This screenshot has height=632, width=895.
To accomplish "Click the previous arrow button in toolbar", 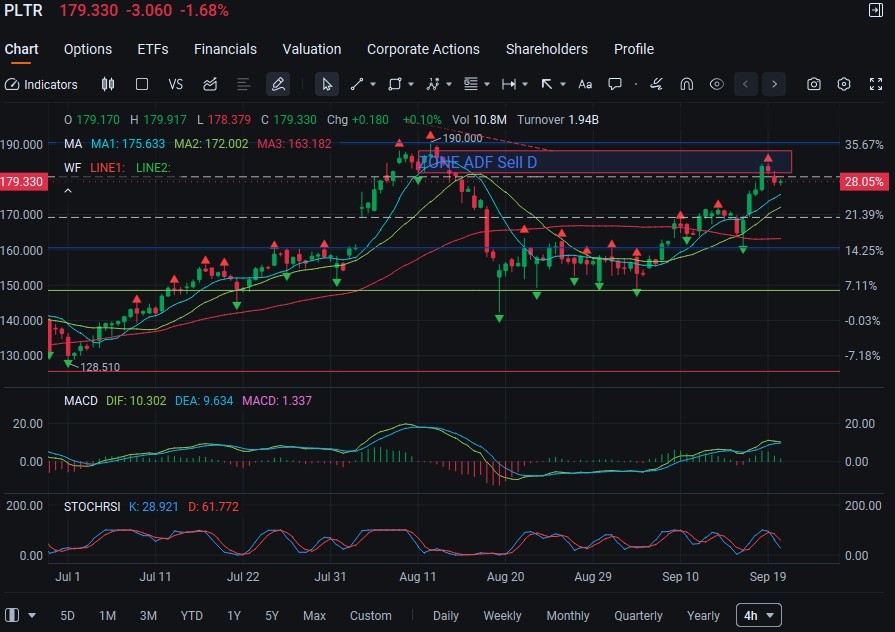I will [x=745, y=84].
